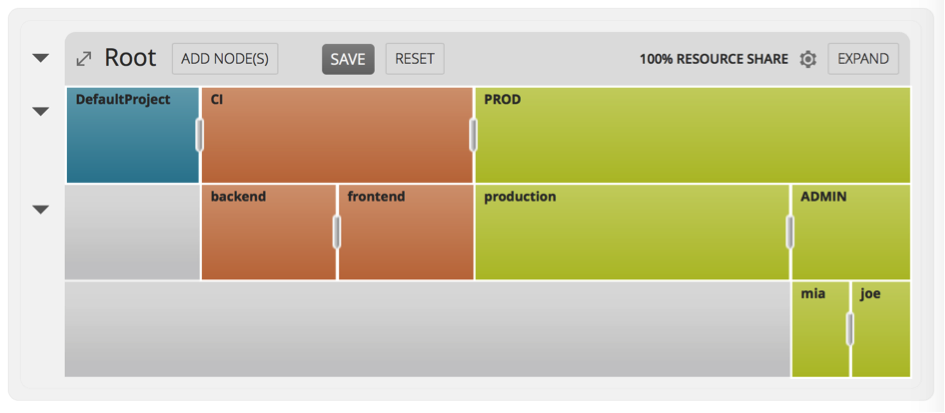Click the handle between mia and joe
Image resolution: width=945 pixels, height=413 pixels.
[x=850, y=329]
